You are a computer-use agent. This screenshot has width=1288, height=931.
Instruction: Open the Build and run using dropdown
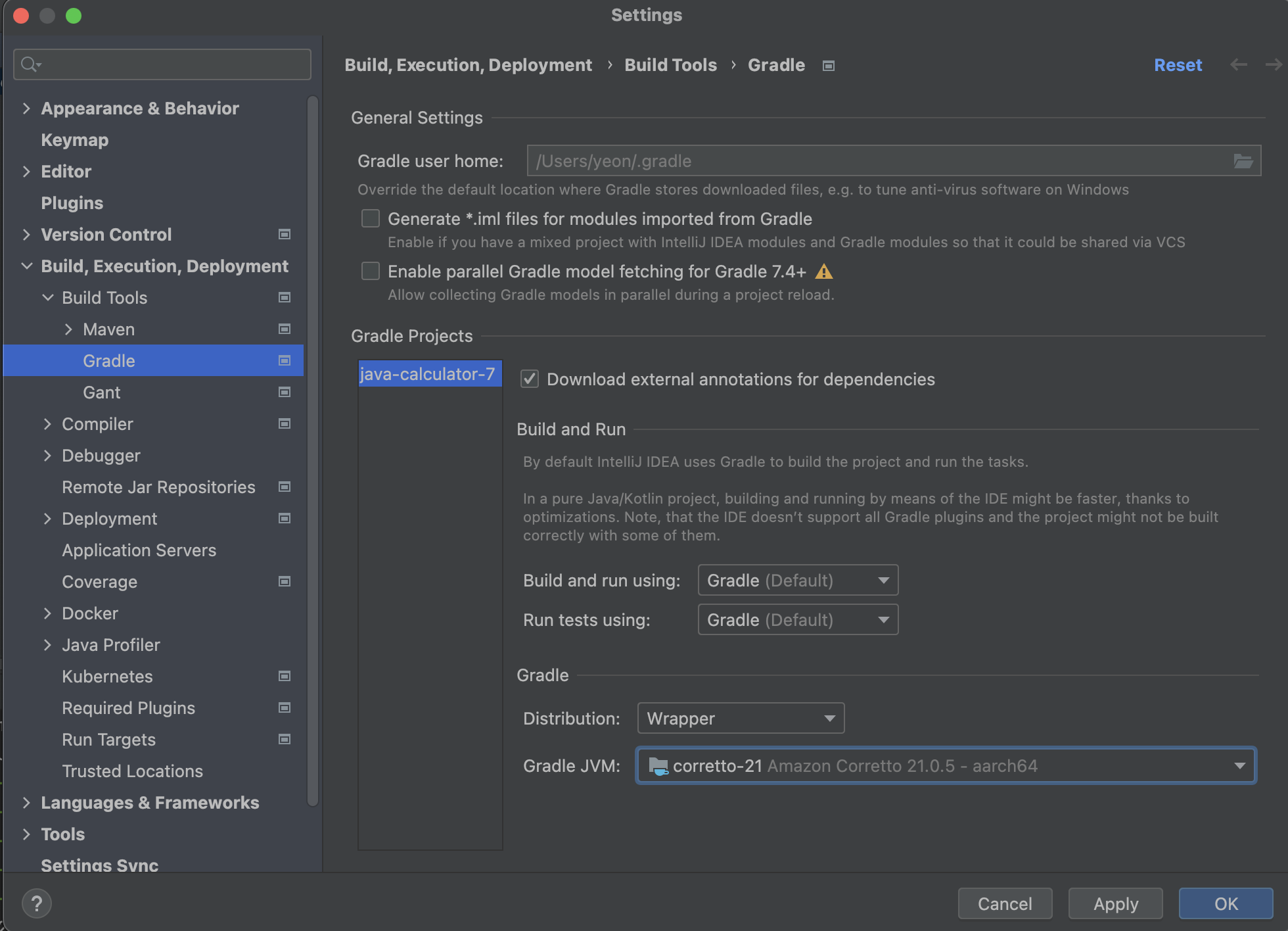(x=798, y=581)
